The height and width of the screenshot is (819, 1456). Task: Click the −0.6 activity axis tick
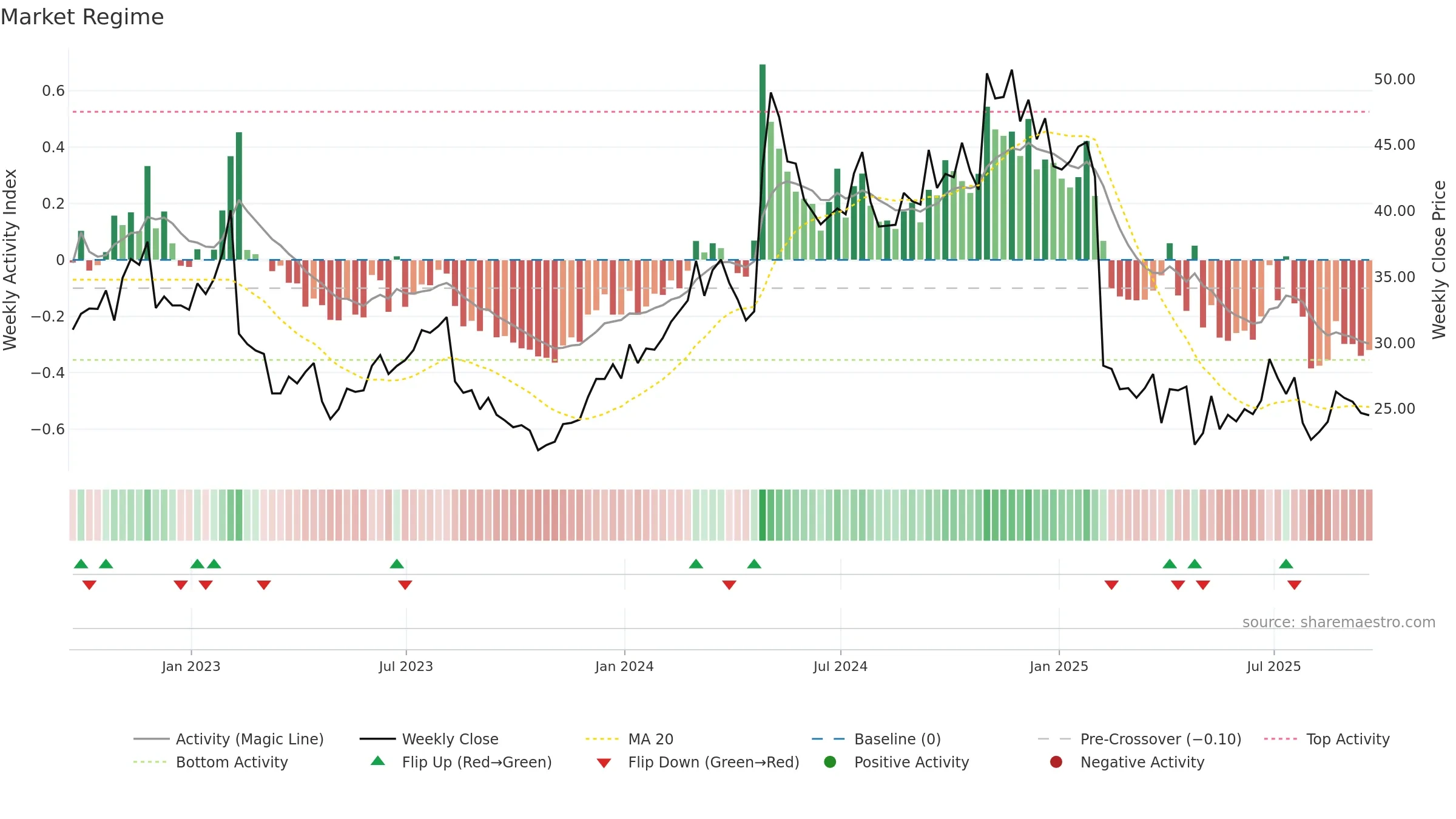point(48,429)
